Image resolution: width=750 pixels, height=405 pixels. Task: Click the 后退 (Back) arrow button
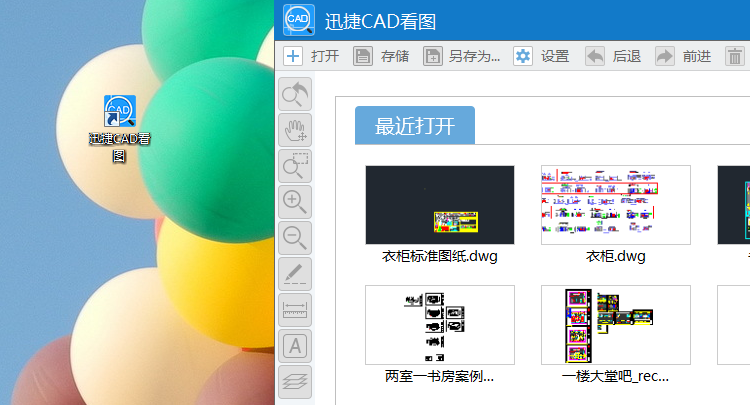coord(612,56)
